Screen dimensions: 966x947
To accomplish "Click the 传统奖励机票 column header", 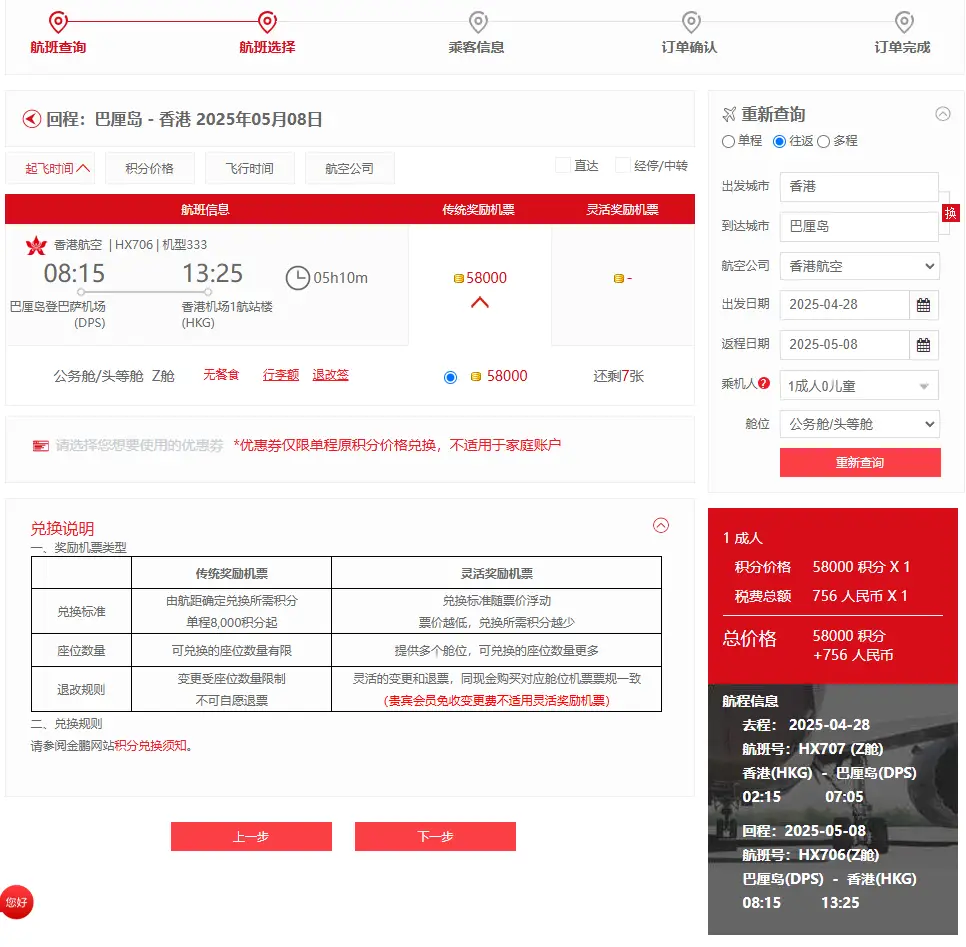I will click(479, 209).
